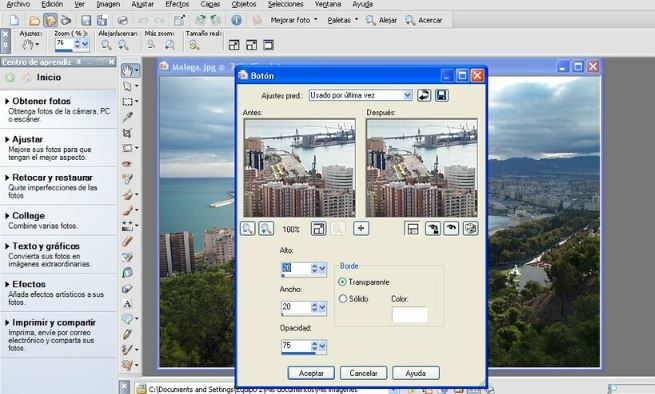Open the Zoom percent dropdown arrow
655x394 pixels.
(x=85, y=44)
